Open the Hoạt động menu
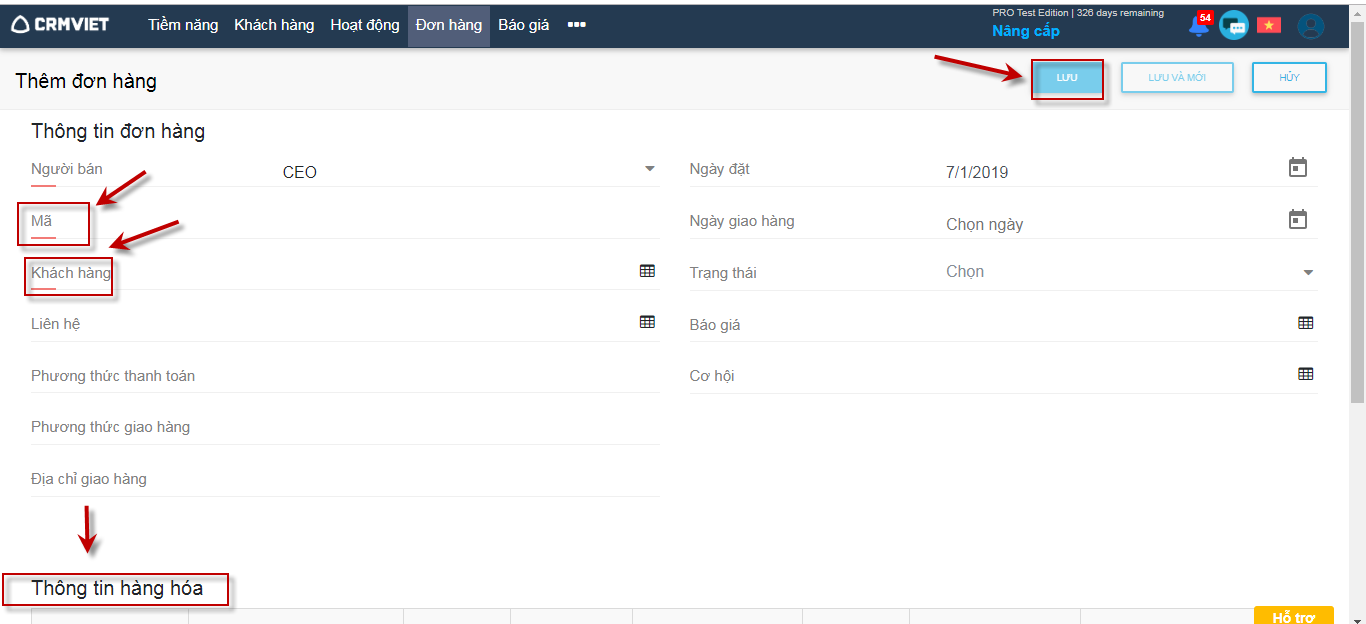 [x=365, y=25]
